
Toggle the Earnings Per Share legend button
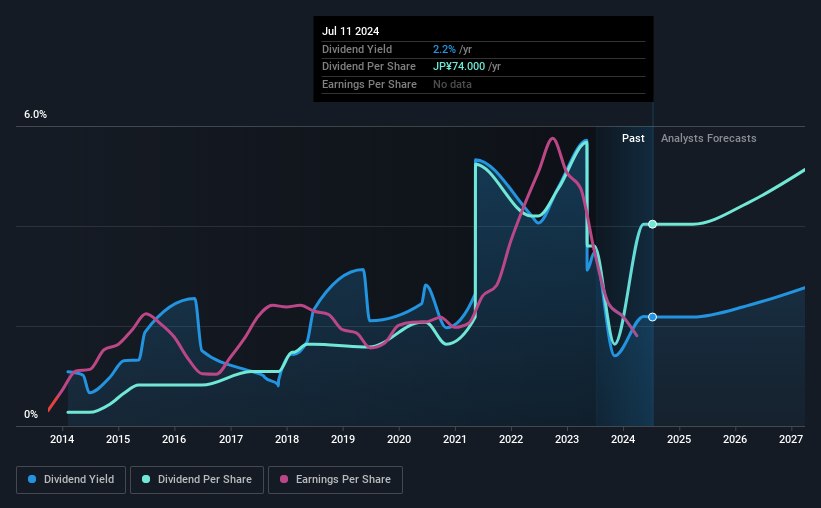pyautogui.click(x=335, y=480)
